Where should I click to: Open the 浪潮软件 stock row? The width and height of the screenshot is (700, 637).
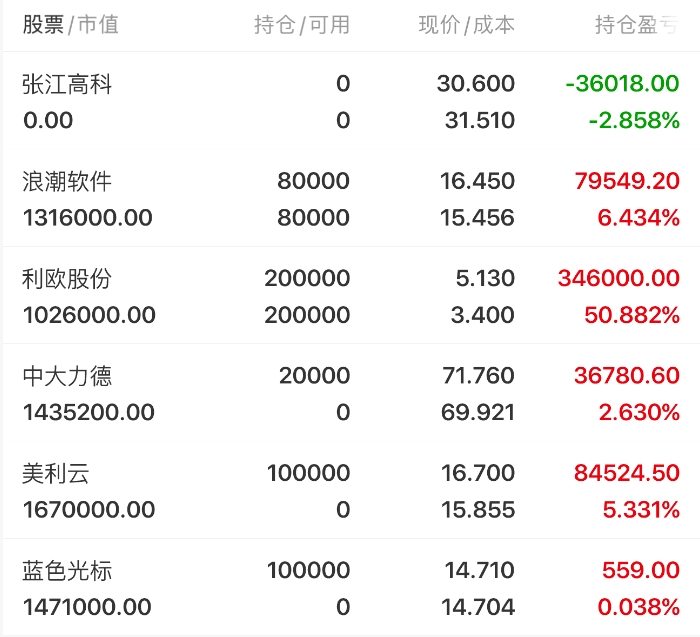(350, 199)
